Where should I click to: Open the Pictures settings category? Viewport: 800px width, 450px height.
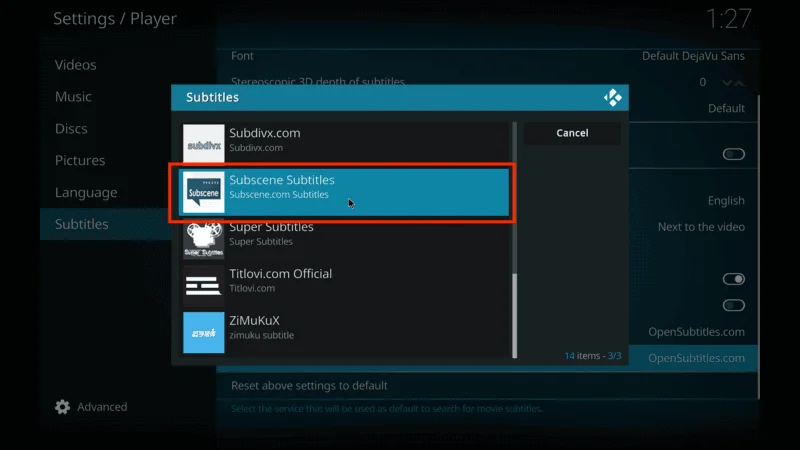pos(80,160)
